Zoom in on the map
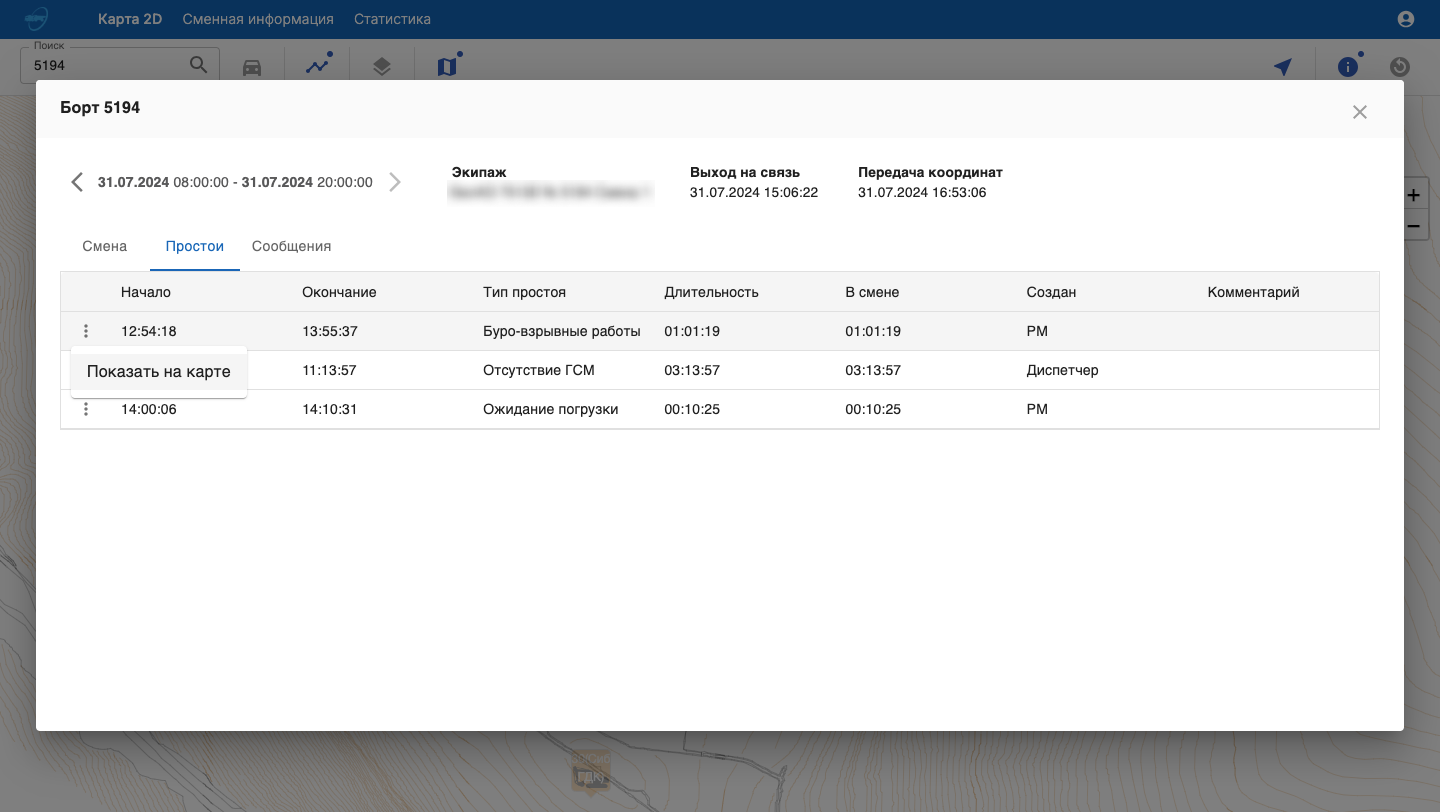The width and height of the screenshot is (1440, 812). [x=1413, y=196]
